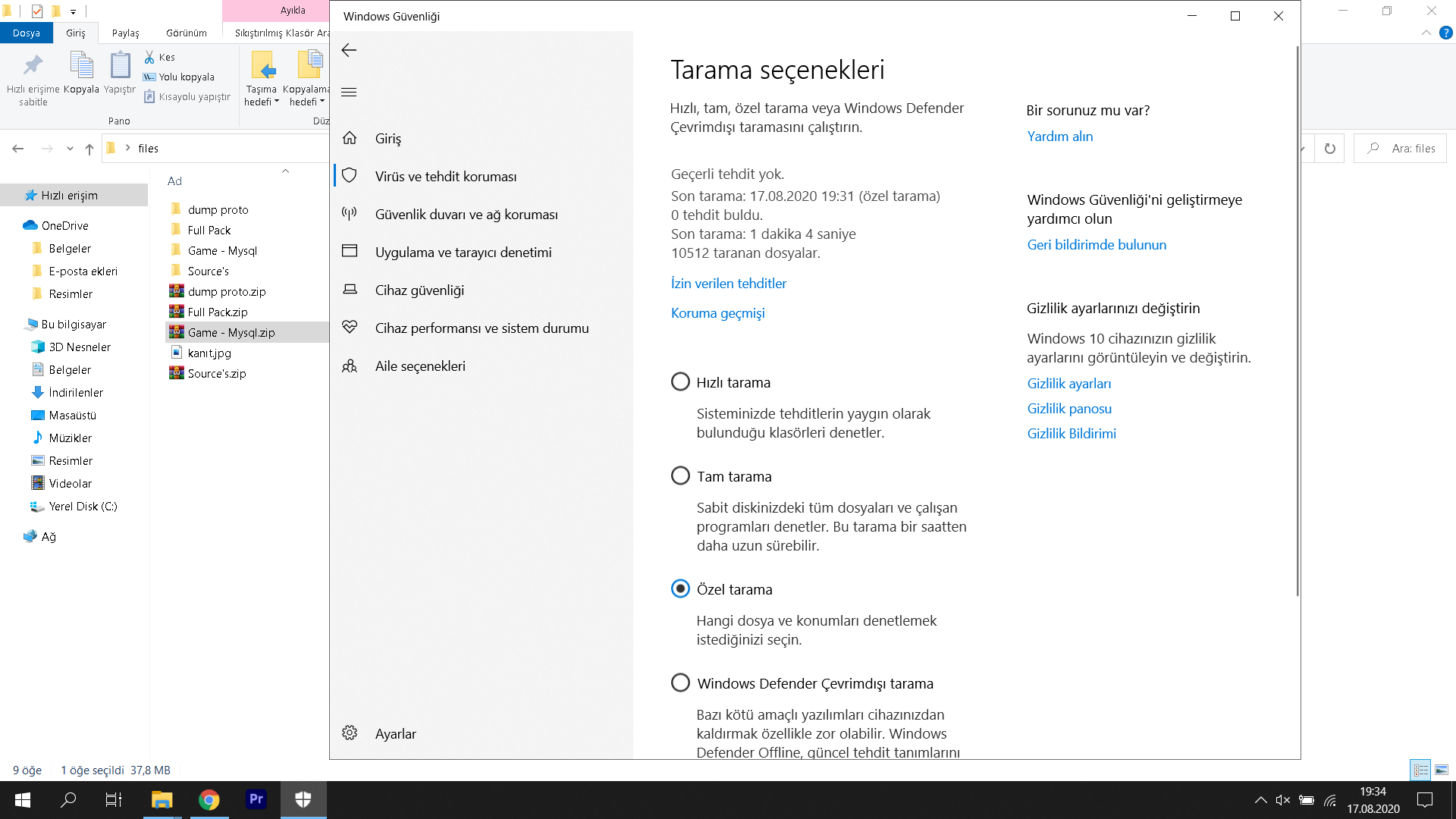The height and width of the screenshot is (819, 1456).
Task: Open the İzin verilen tehditler link
Action: pos(728,284)
